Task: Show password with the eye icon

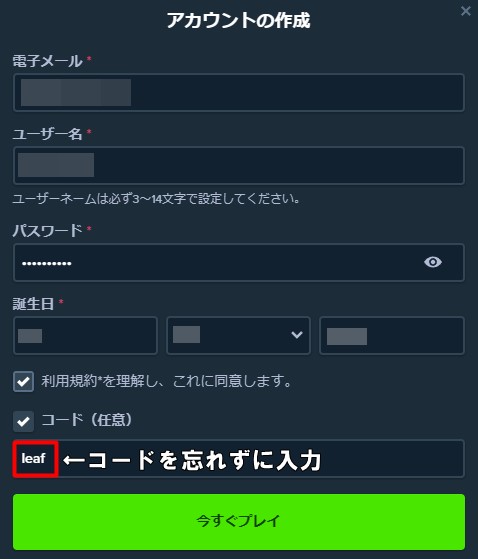Action: pyautogui.click(x=433, y=262)
